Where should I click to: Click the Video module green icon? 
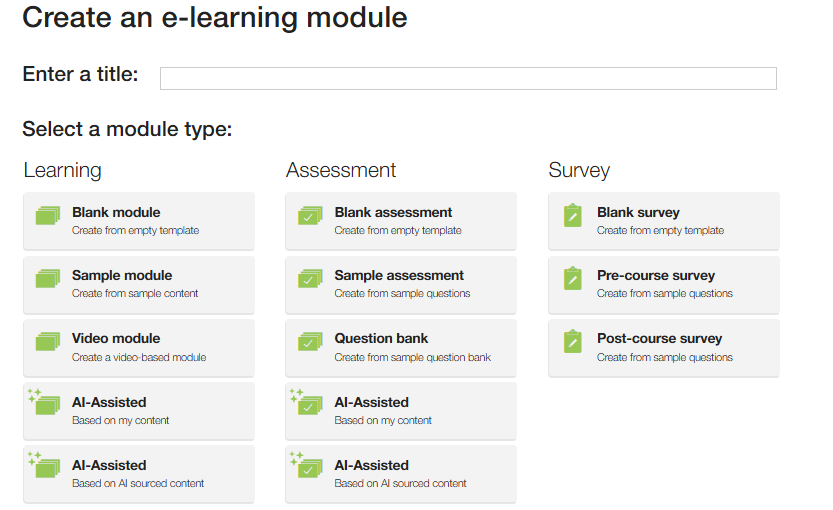click(x=48, y=342)
